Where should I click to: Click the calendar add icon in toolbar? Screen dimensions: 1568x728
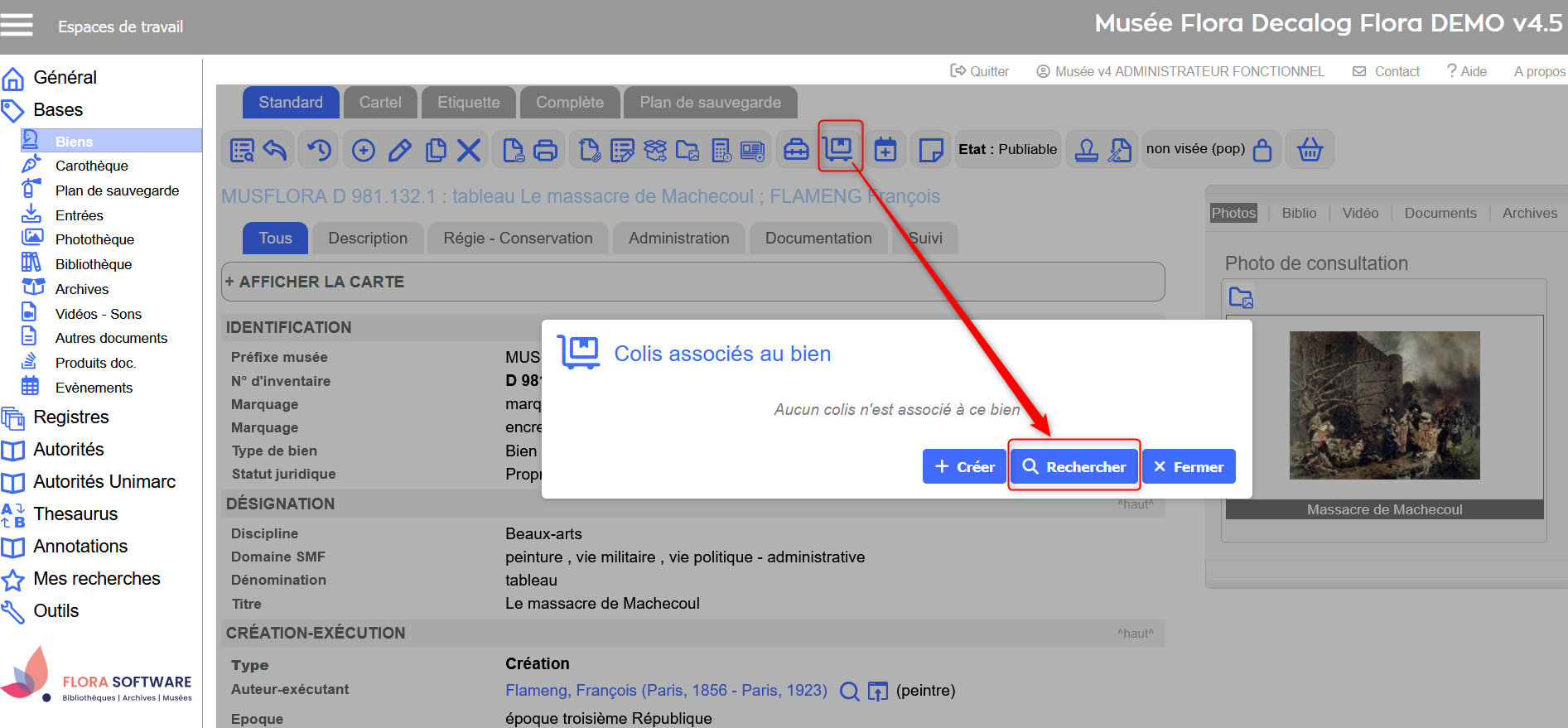coord(885,150)
